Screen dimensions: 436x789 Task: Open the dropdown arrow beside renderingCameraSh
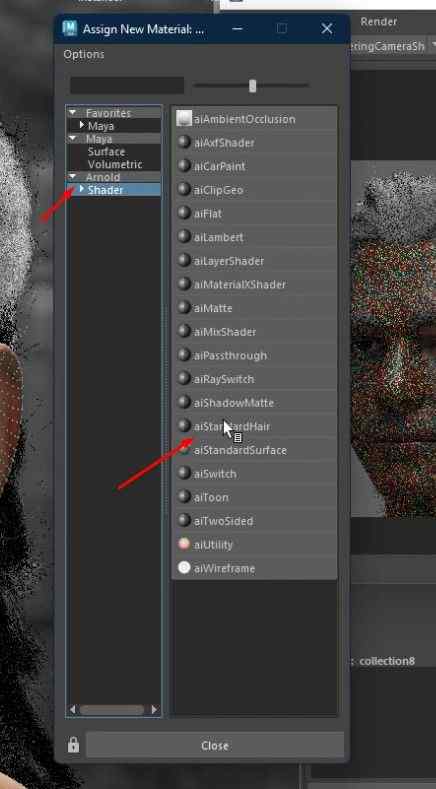(x=433, y=46)
